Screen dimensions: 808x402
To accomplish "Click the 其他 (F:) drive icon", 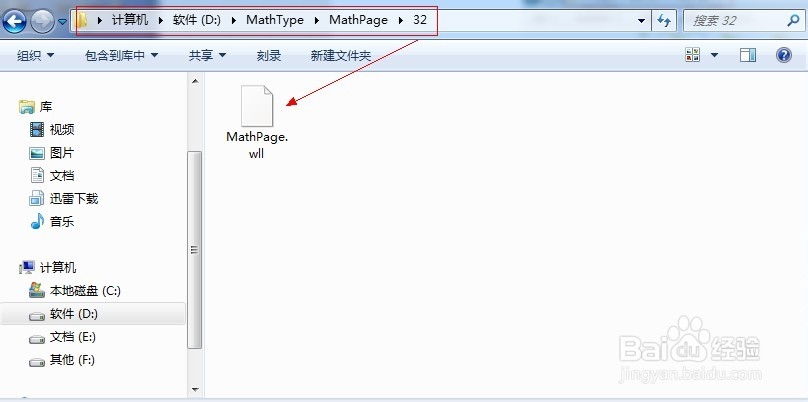I will click(37, 362).
